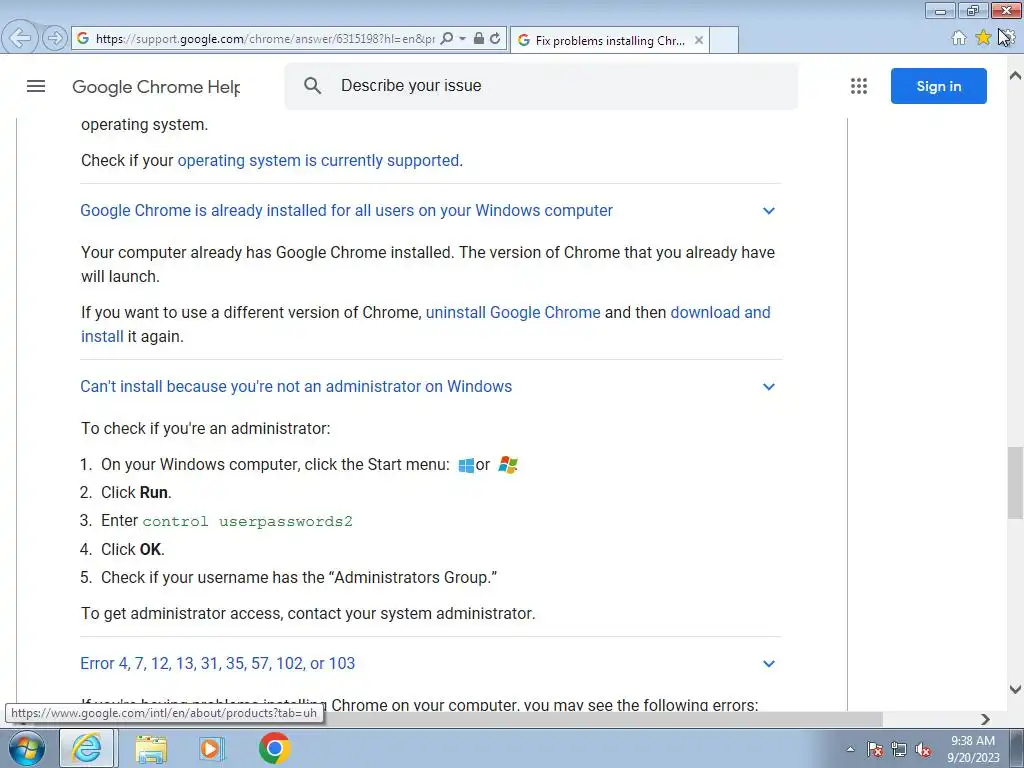The height and width of the screenshot is (768, 1024).
Task: Open the Windows Start button
Action: point(27,748)
